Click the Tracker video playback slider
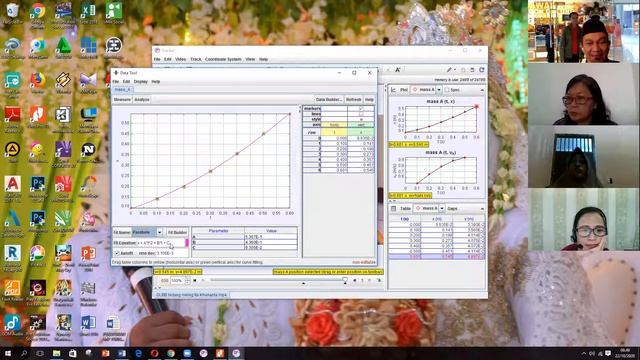The height and width of the screenshot is (360, 640). pos(278,280)
